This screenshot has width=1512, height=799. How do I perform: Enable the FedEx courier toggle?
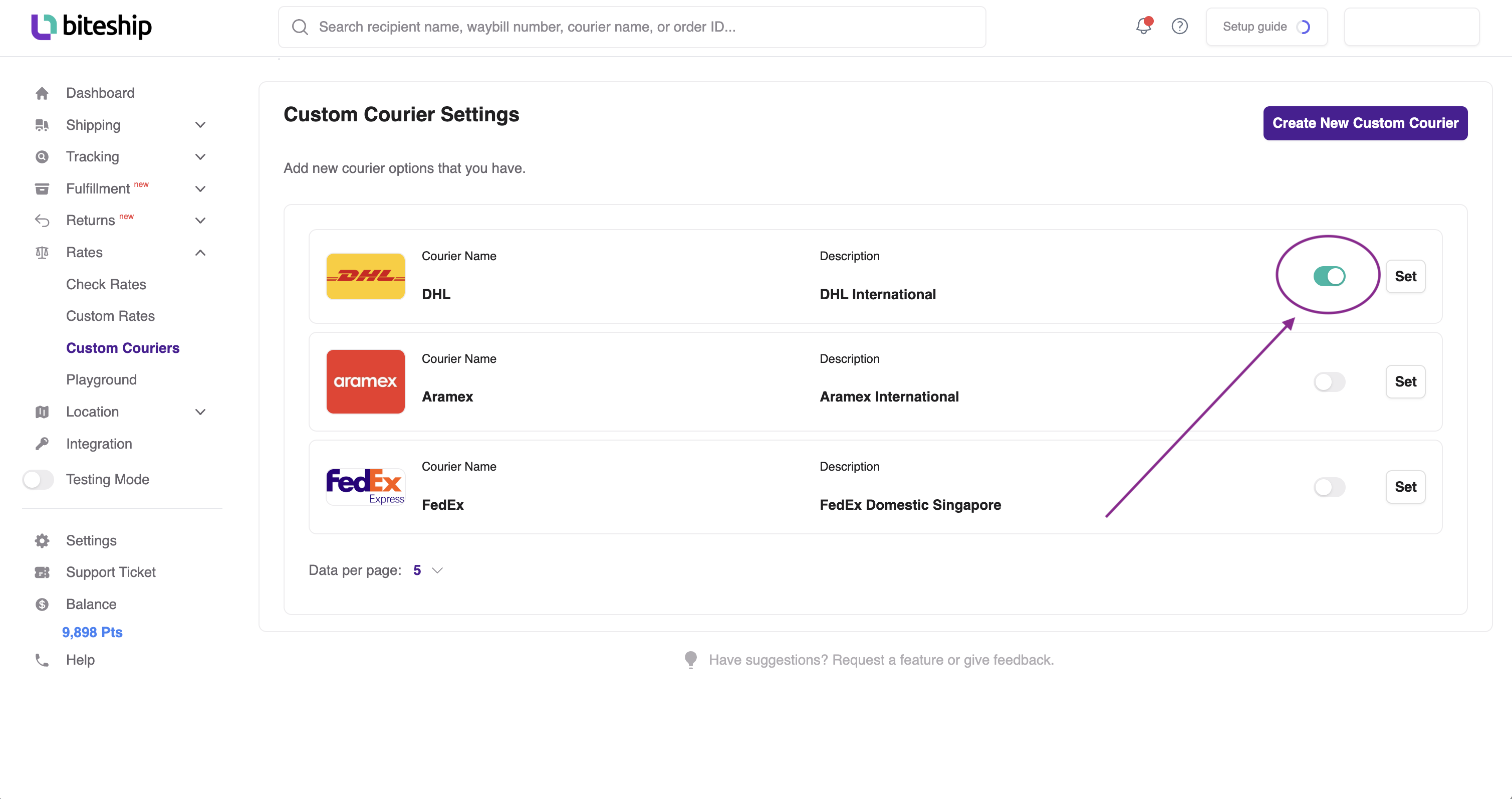1329,487
